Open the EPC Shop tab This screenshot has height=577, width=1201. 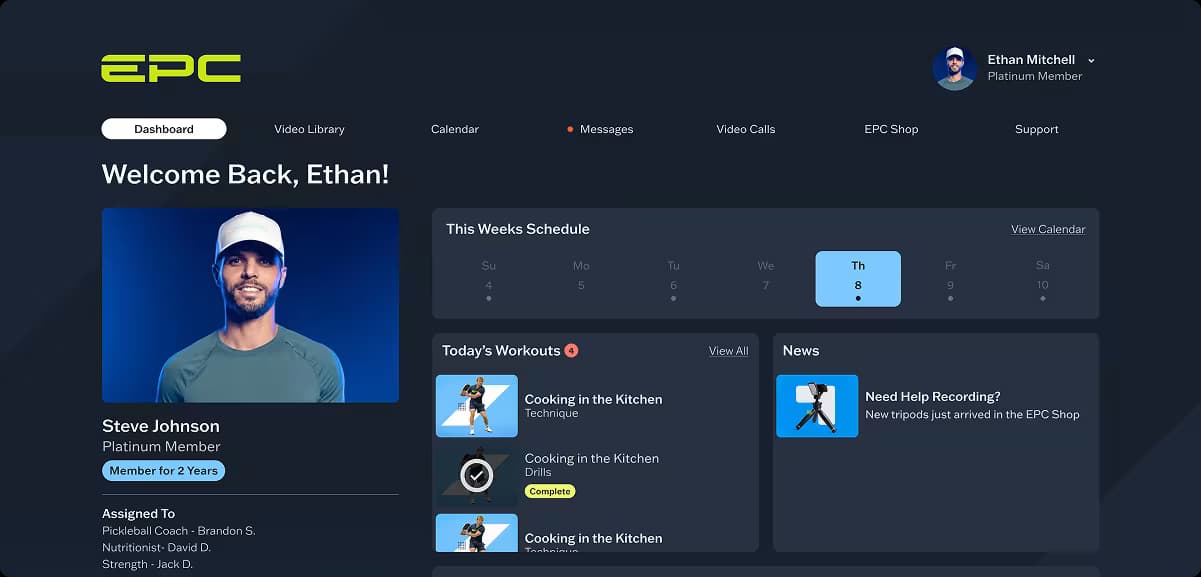(891, 129)
